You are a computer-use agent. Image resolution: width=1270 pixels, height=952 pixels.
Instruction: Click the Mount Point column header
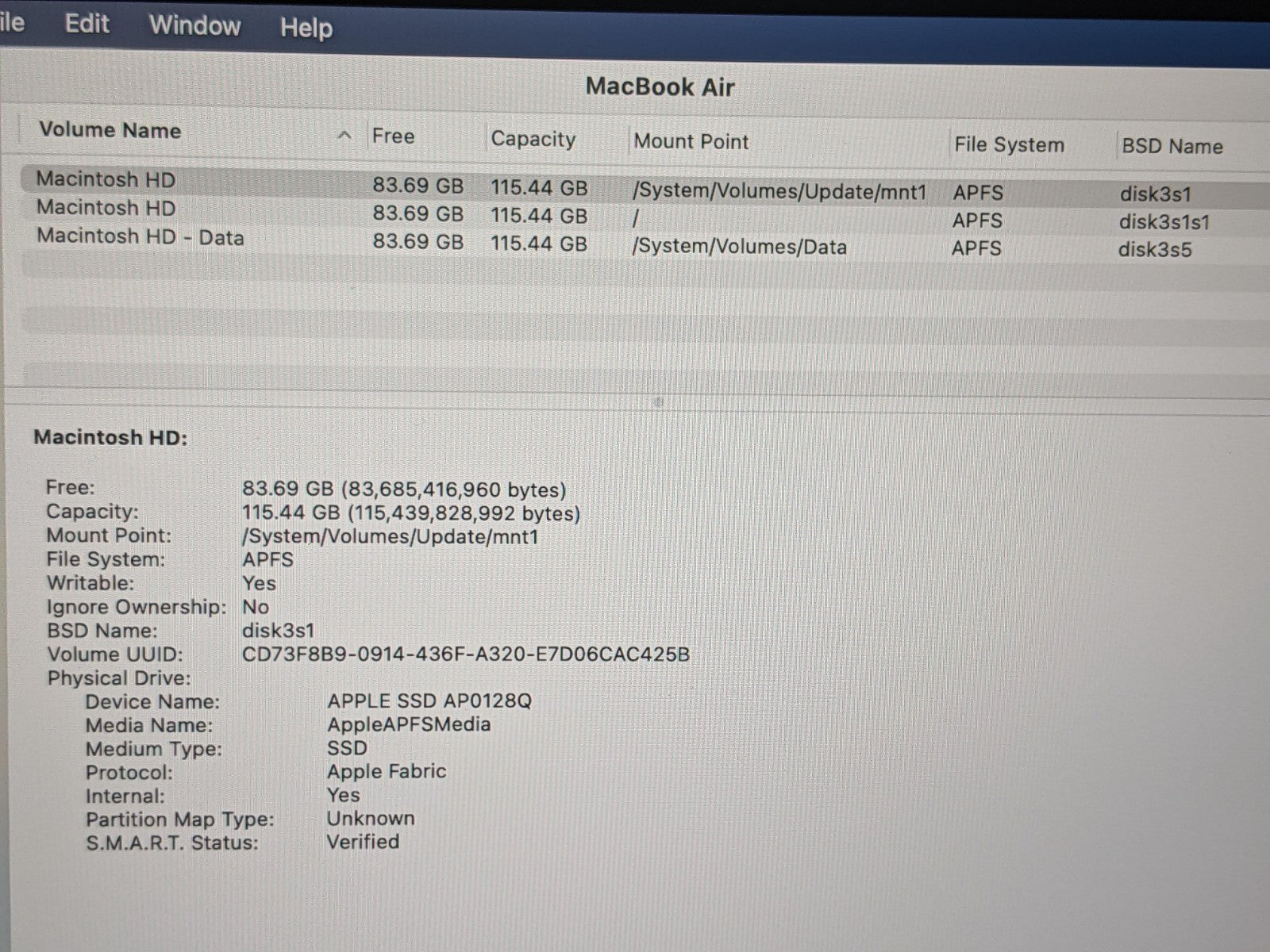(691, 141)
